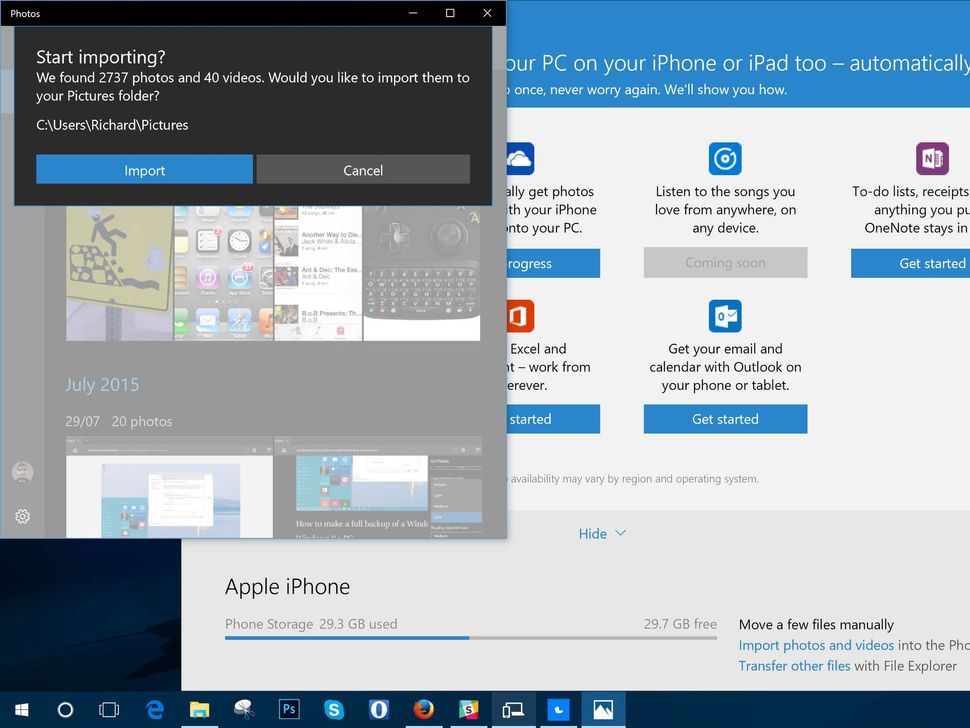Cancel the photo import dialog
The width and height of the screenshot is (970, 728).
click(x=363, y=169)
